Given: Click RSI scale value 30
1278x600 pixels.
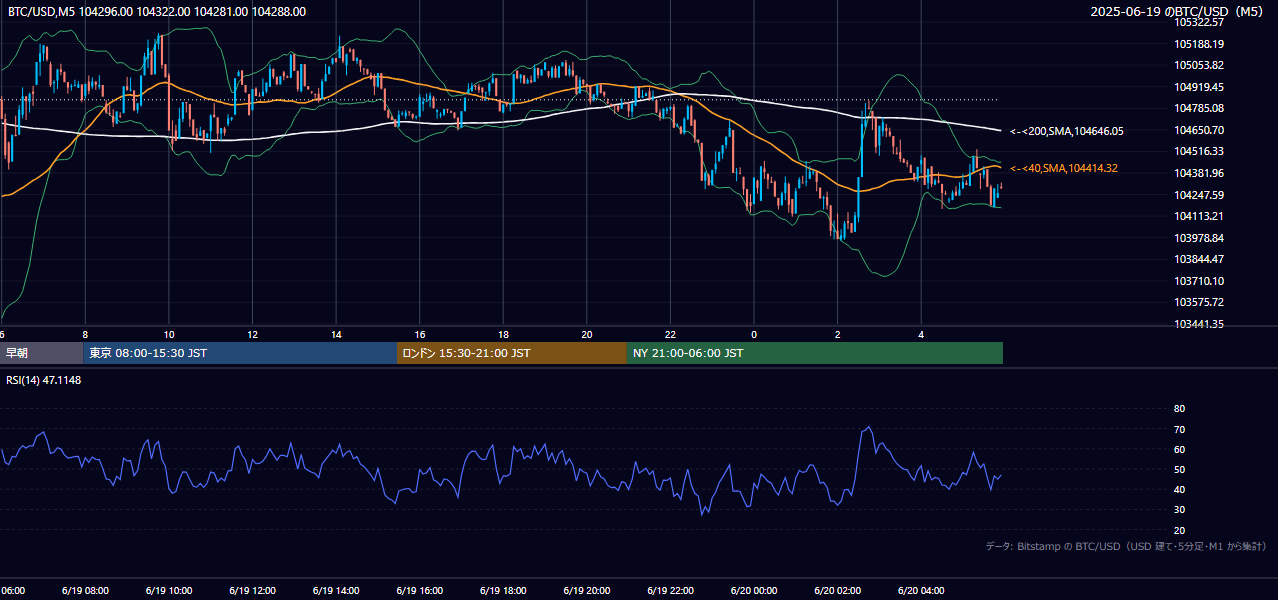Looking at the screenshot, I should pyautogui.click(x=1179, y=510).
